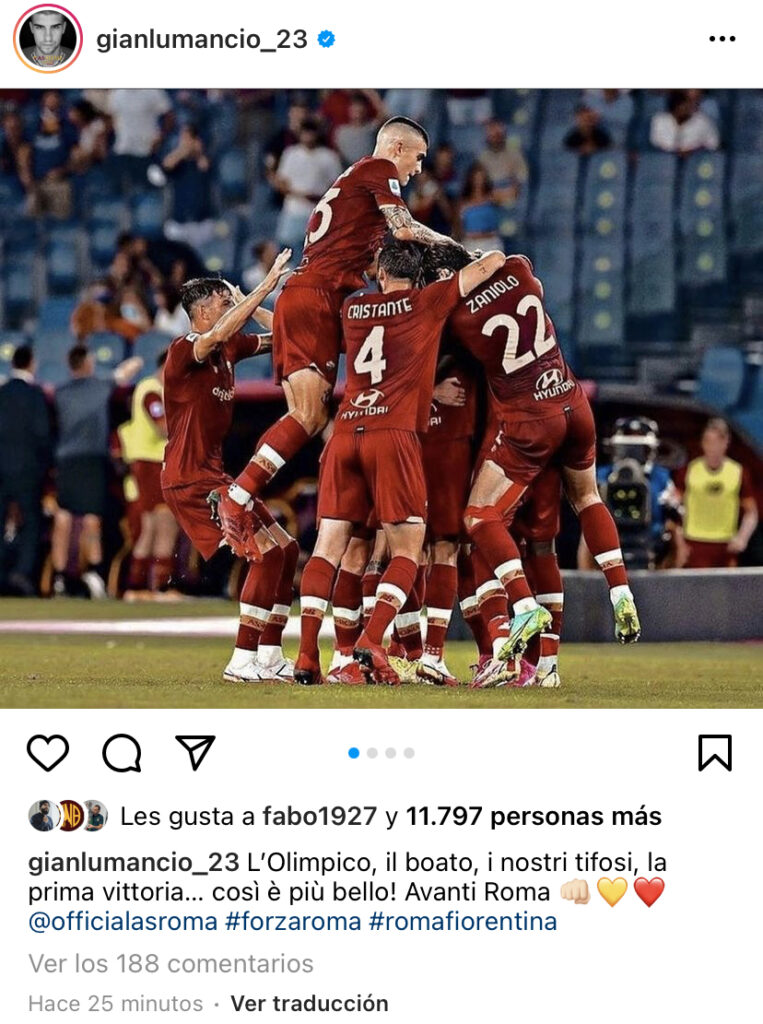Tap the blue verified badge

coord(326,39)
